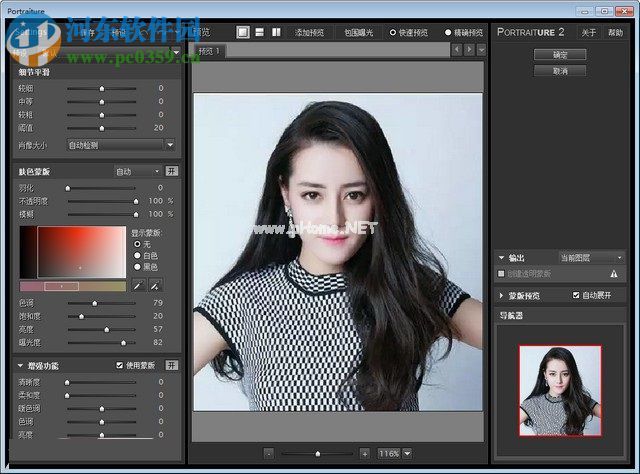
Task: Go to previous preview tab arrow
Action: [455, 50]
